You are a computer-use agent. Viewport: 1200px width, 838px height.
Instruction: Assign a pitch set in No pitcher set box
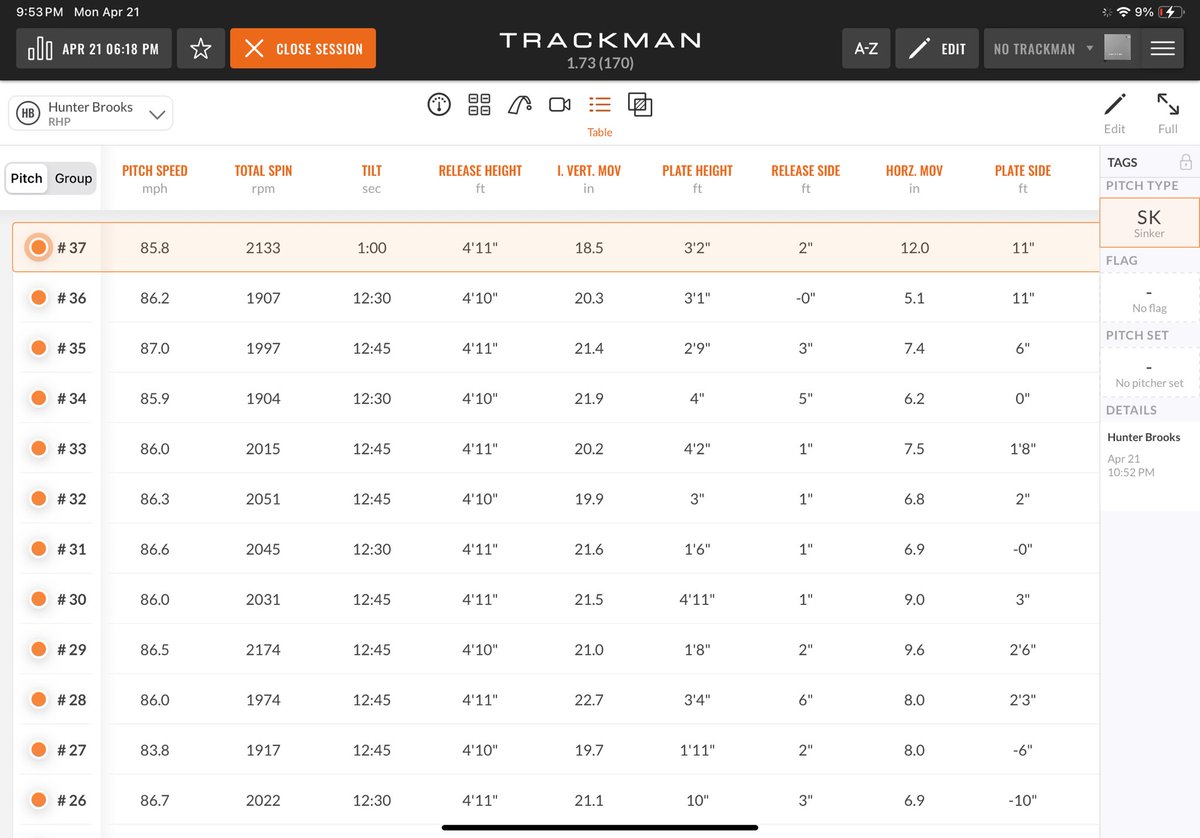pyautogui.click(x=1149, y=372)
